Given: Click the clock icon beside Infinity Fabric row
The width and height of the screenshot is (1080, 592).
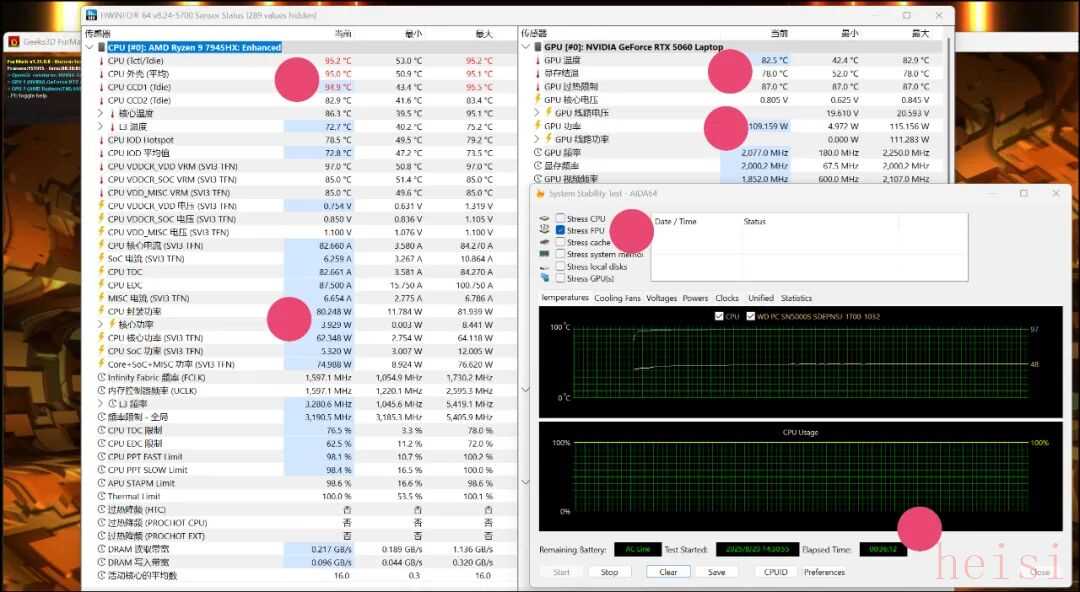Looking at the screenshot, I should coord(100,377).
